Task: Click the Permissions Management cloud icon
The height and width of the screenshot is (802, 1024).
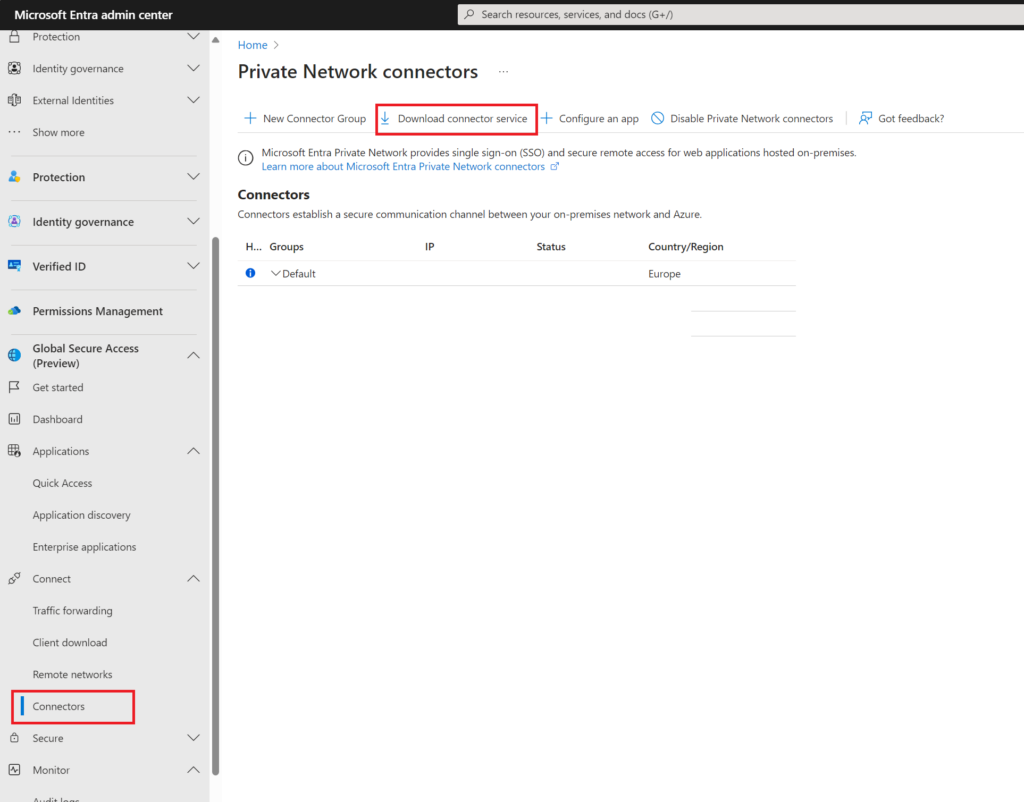Action: point(14,311)
